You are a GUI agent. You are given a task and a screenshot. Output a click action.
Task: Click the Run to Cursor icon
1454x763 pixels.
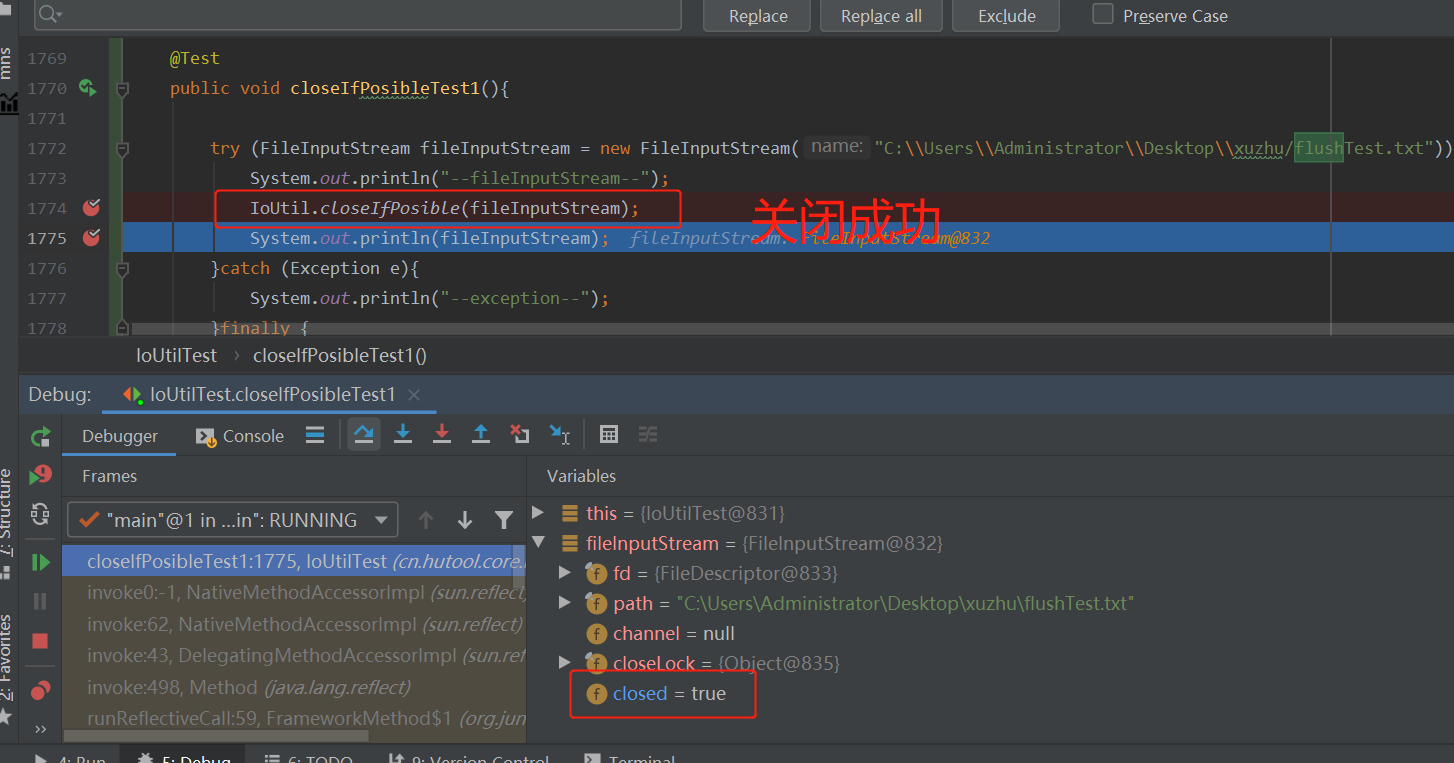click(x=560, y=434)
